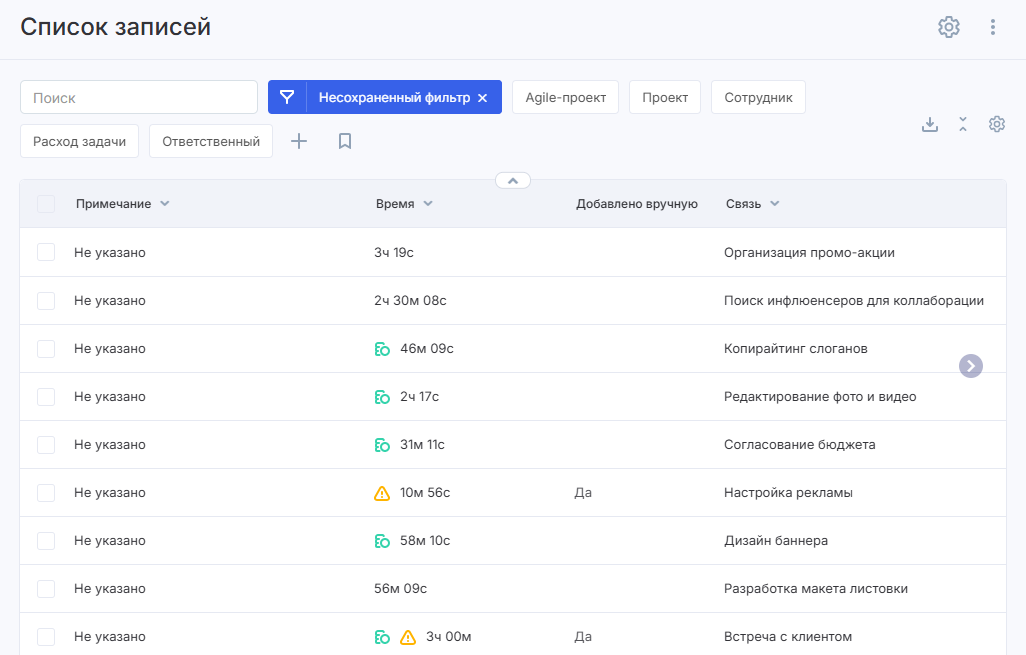This screenshot has height=655, width=1026.
Task: Open the three-dot more options menu
Action: 992,27
